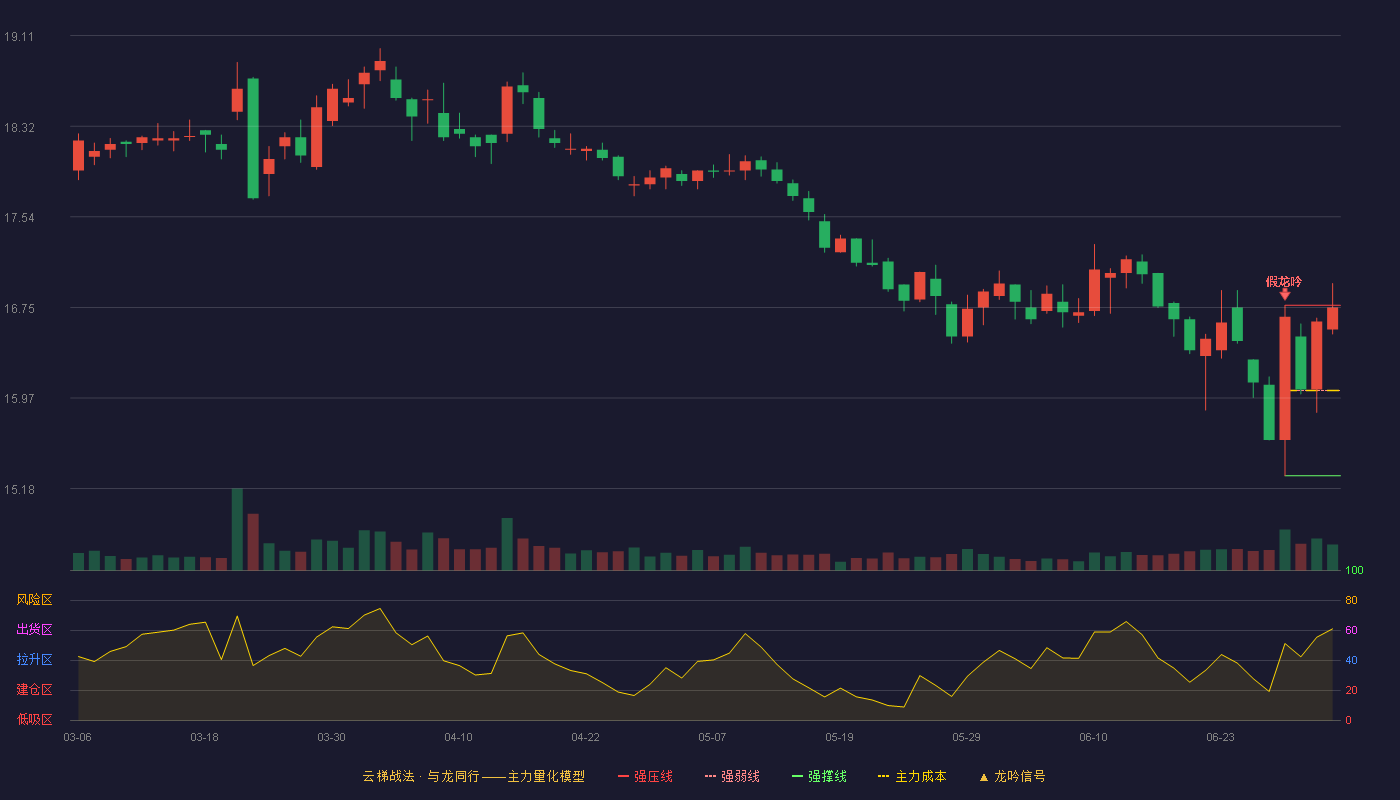The width and height of the screenshot is (1400, 800).
Task: Click the 出货区 zone label
Action: click(34, 630)
